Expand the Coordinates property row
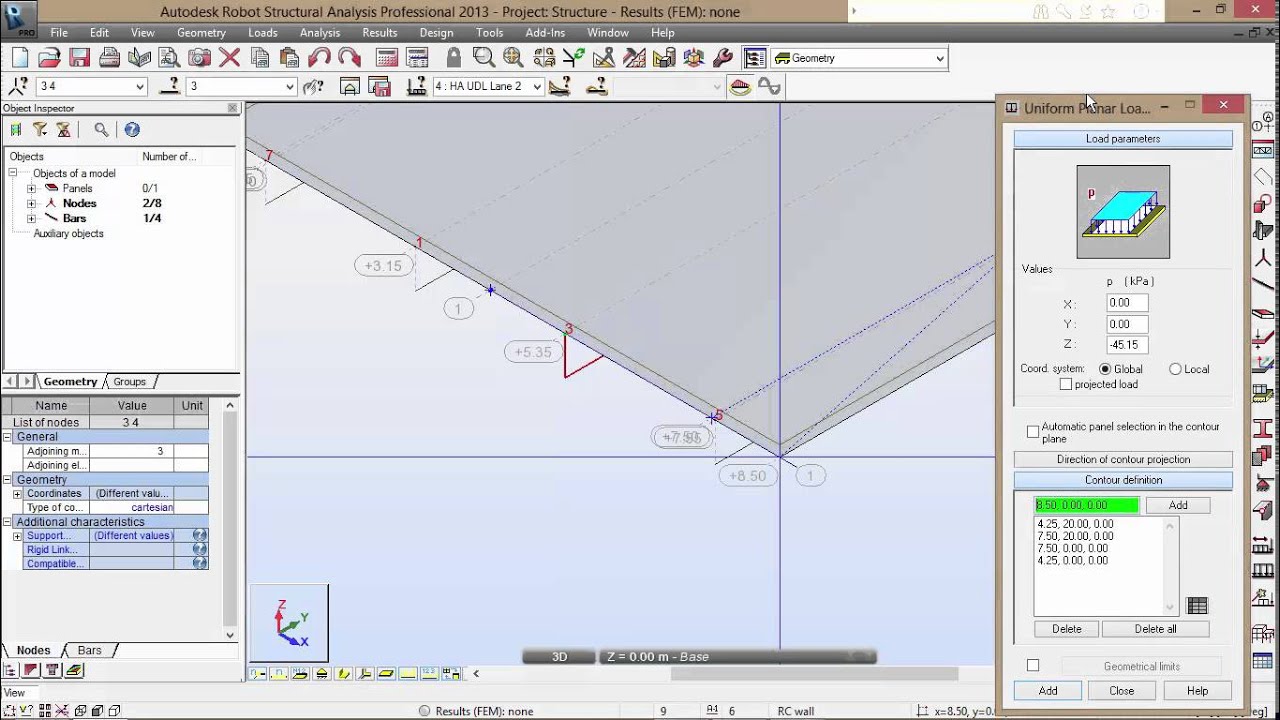This screenshot has width=1280, height=720. click(17, 494)
